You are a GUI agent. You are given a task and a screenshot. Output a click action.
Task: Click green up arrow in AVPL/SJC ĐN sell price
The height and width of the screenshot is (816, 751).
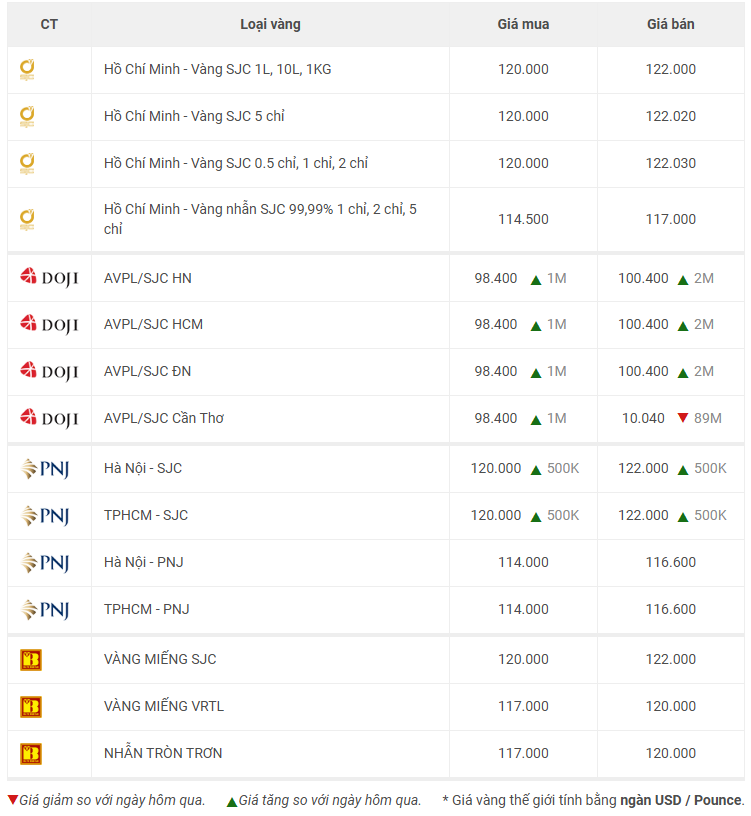coord(683,373)
